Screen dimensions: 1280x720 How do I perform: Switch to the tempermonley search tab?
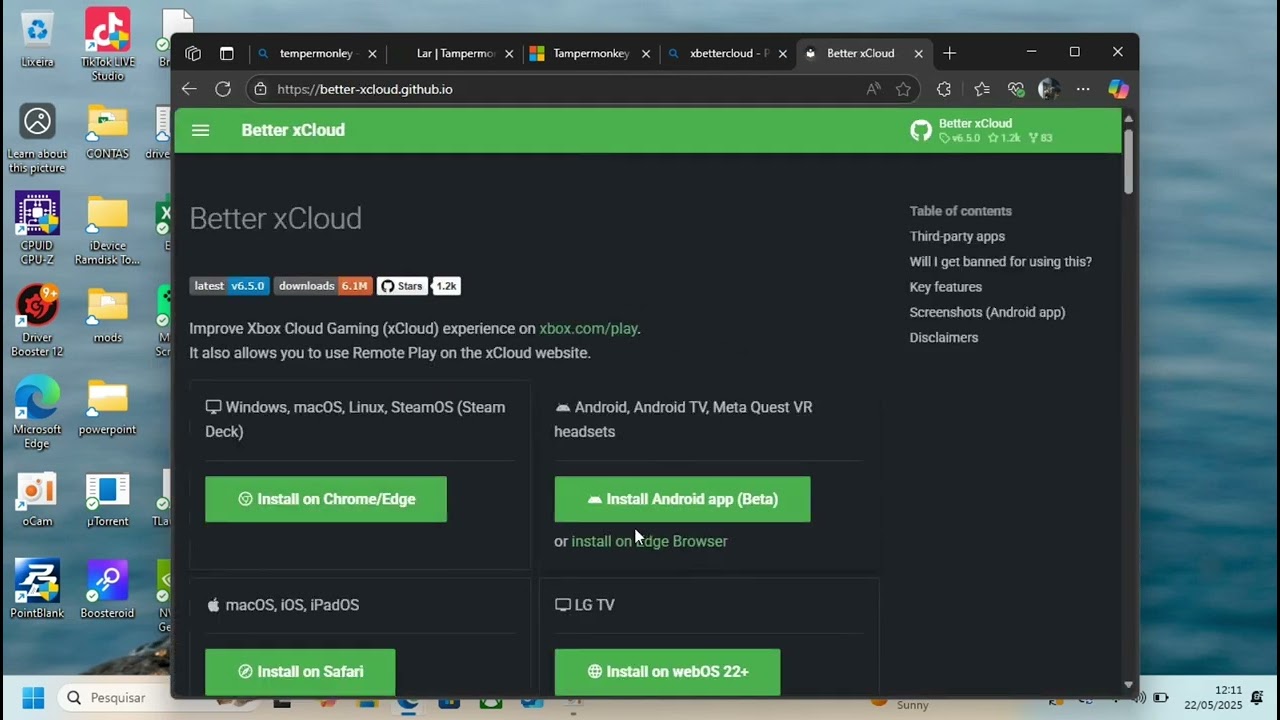(x=315, y=54)
